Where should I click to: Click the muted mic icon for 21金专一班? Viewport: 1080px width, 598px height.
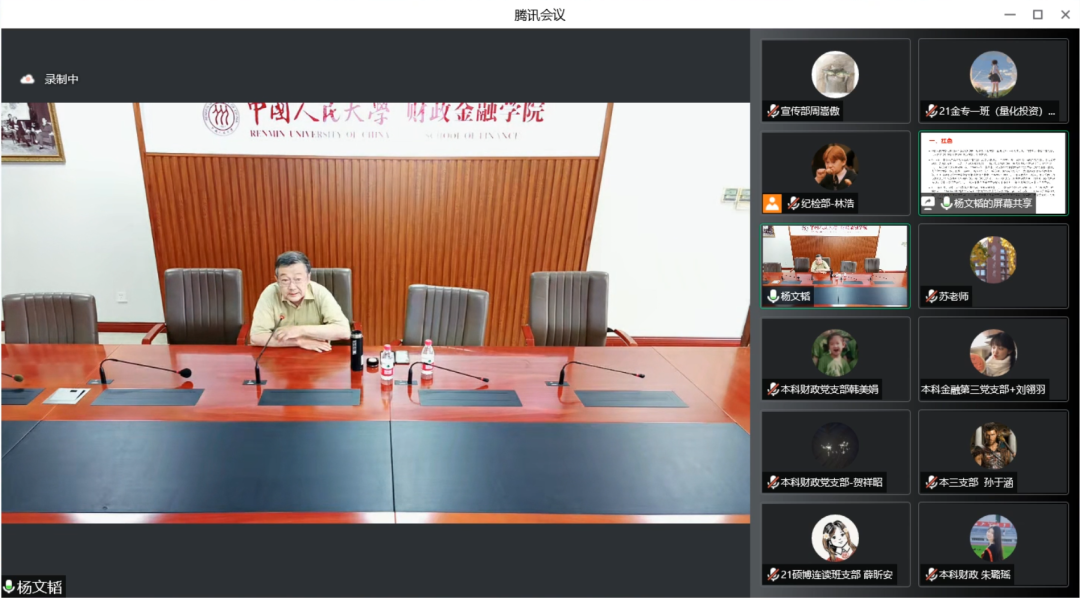tap(931, 111)
